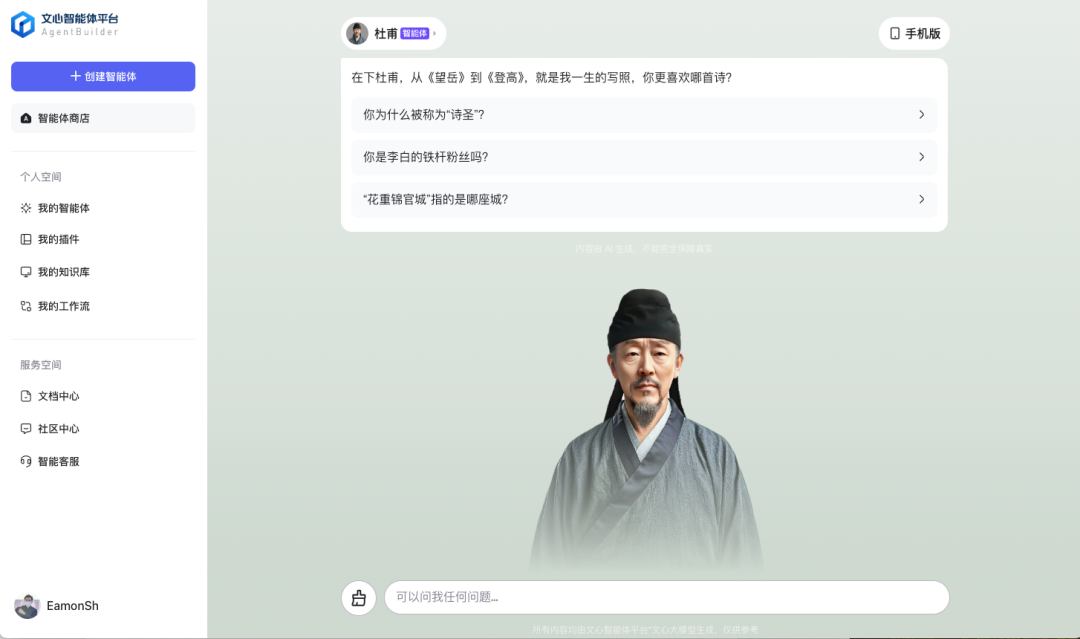
Task: Open suggestion 你是李白的铁杆粉丝吗?
Action: point(644,157)
